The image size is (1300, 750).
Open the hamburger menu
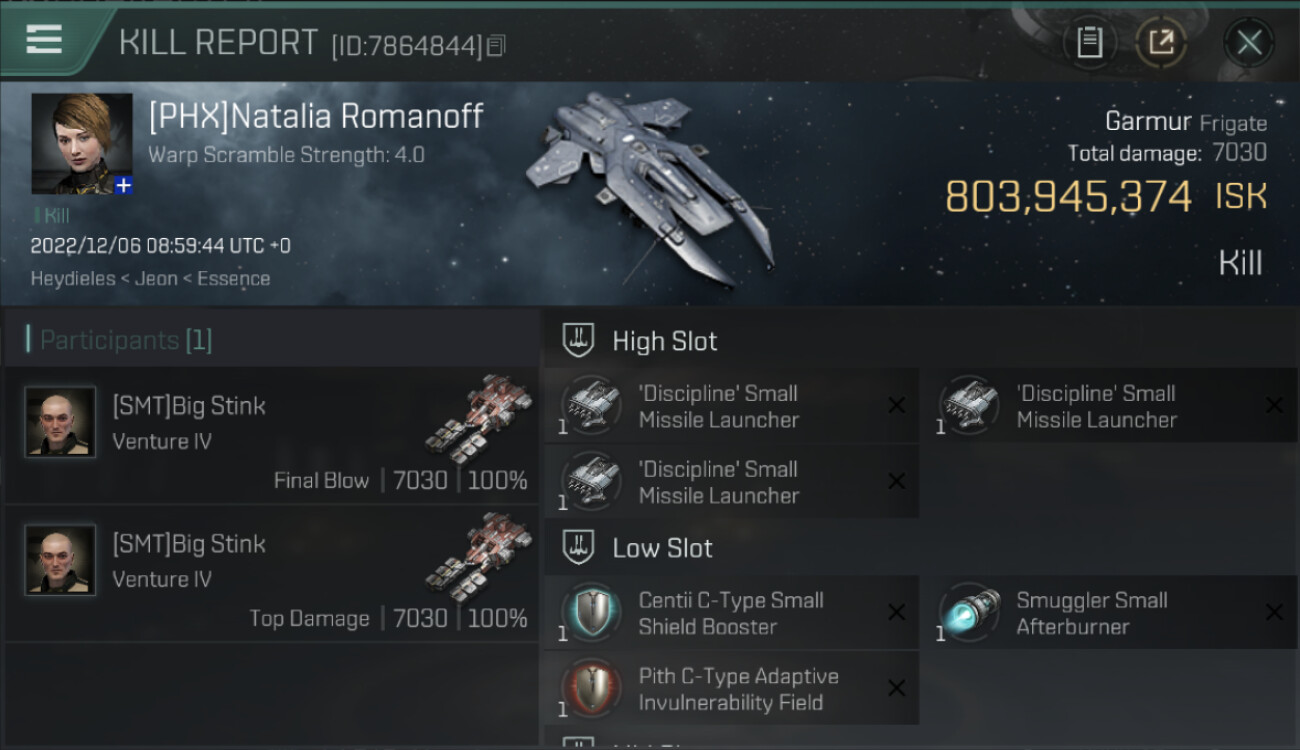pos(44,40)
